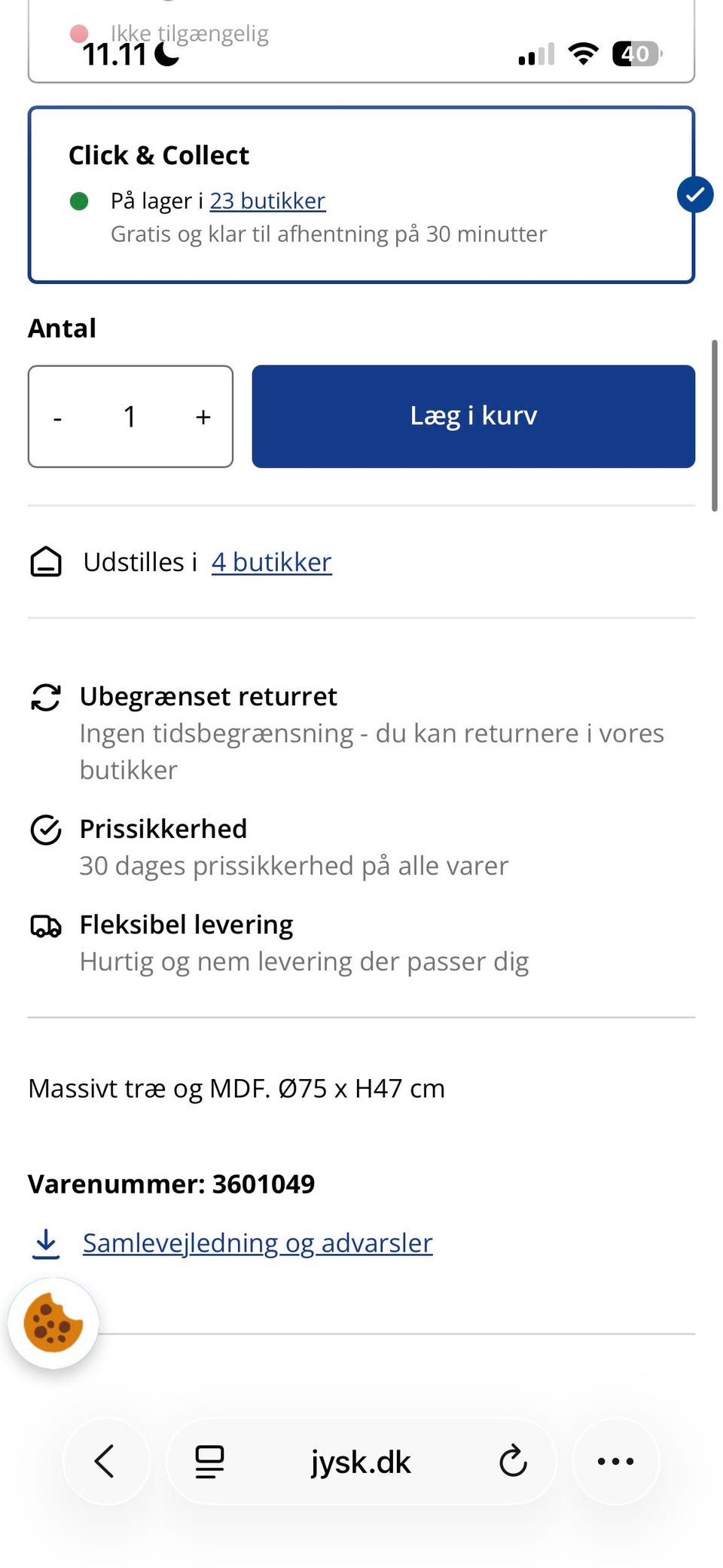Open the browser tabs overview icon
This screenshot has width=723, height=1568.
tap(209, 1461)
